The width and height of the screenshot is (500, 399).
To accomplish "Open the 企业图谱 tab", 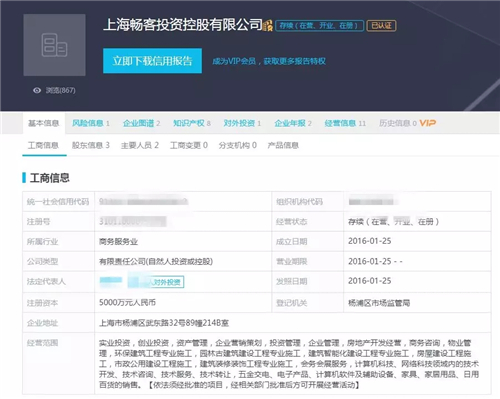I will tap(141, 123).
